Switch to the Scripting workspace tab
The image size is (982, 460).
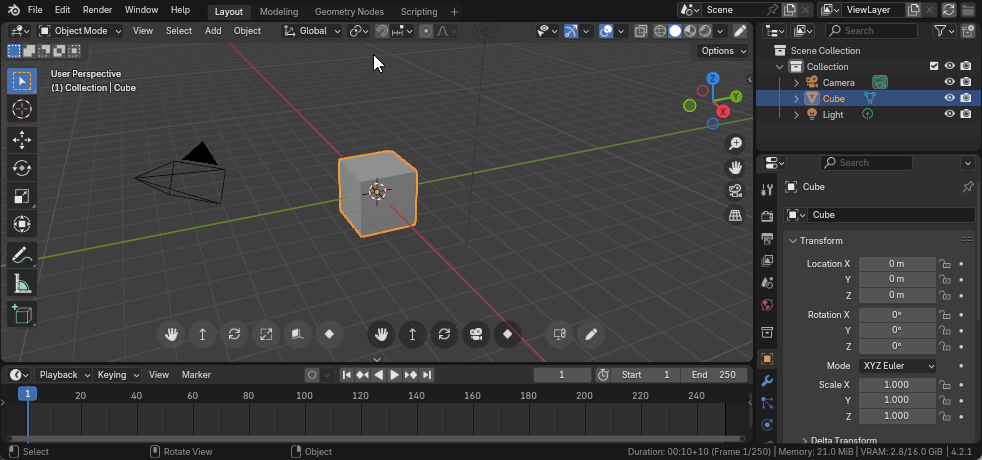coord(419,11)
